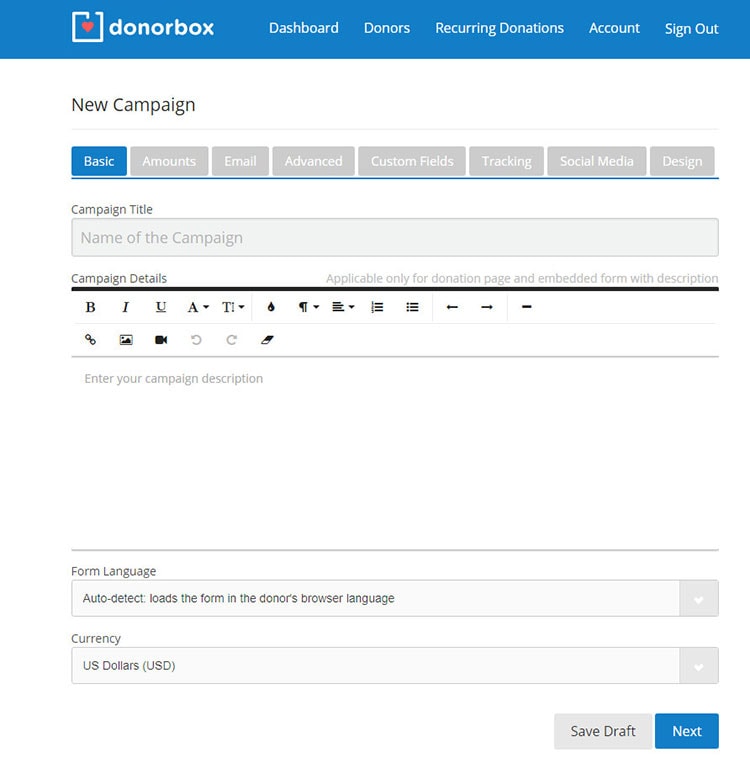Click the Campaign Title input field
Image resolution: width=750 pixels, height=758 pixels.
click(394, 238)
